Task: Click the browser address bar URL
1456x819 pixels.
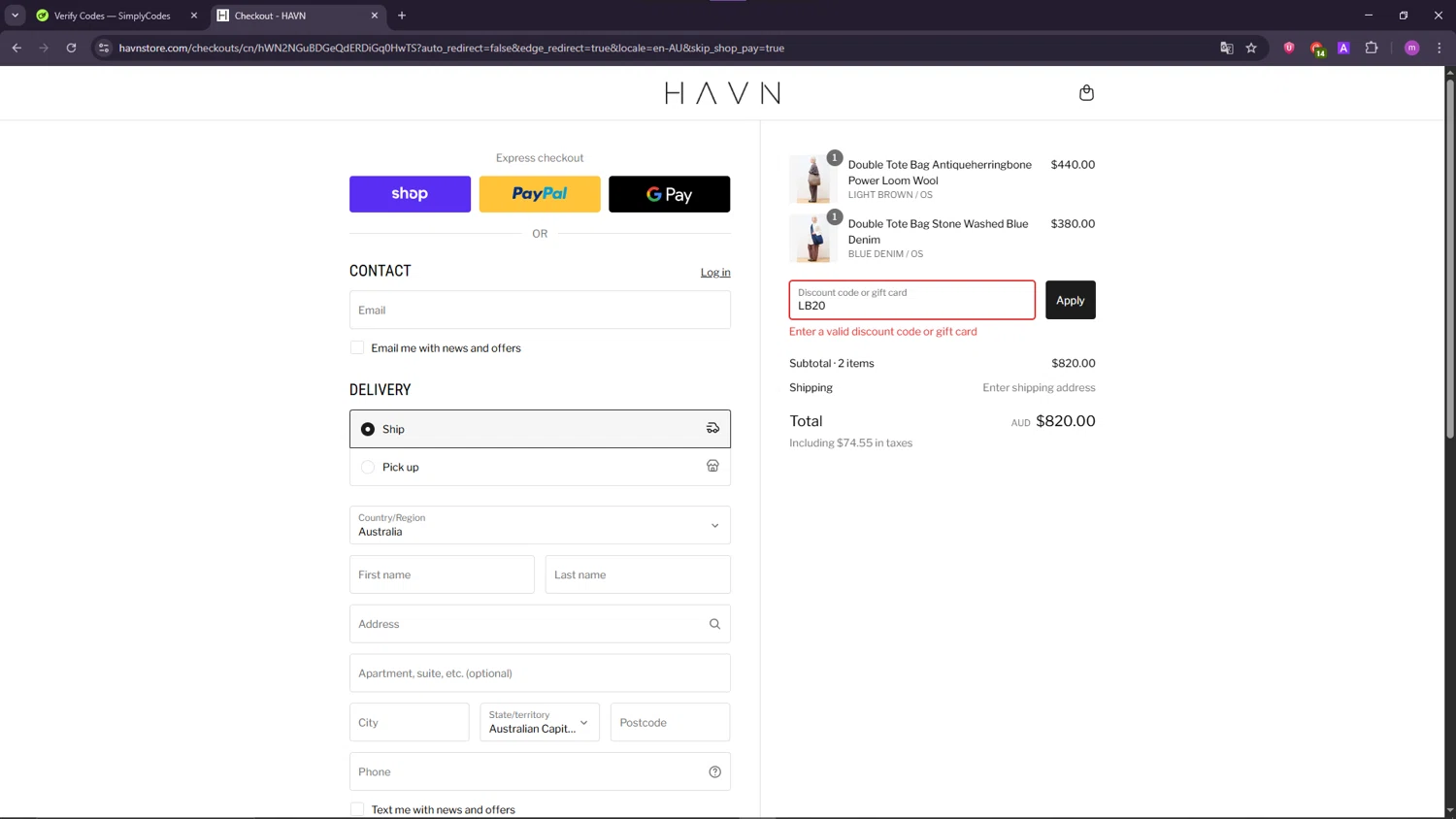Action: [451, 48]
